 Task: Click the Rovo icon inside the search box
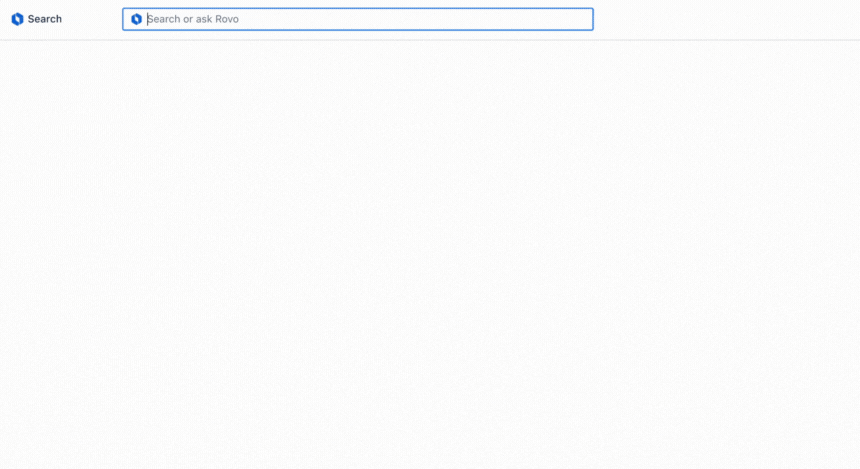click(137, 19)
